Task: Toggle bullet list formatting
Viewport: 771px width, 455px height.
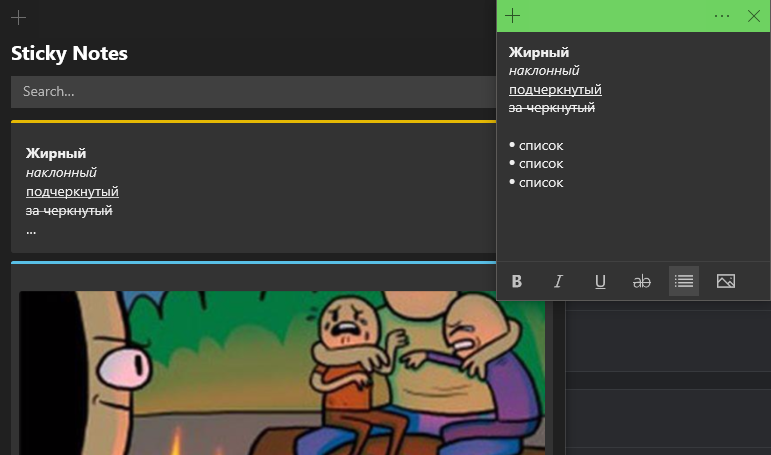Action: [683, 281]
